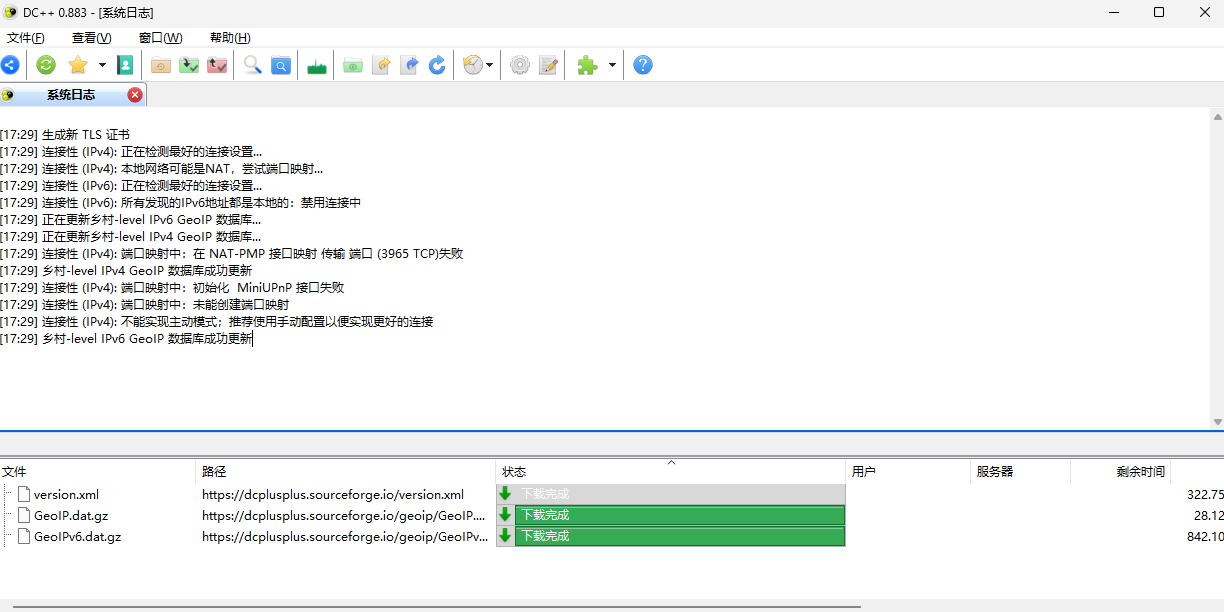Open the Notepad pencil icon
Screen dimensions: 1224x612
(x=548, y=65)
